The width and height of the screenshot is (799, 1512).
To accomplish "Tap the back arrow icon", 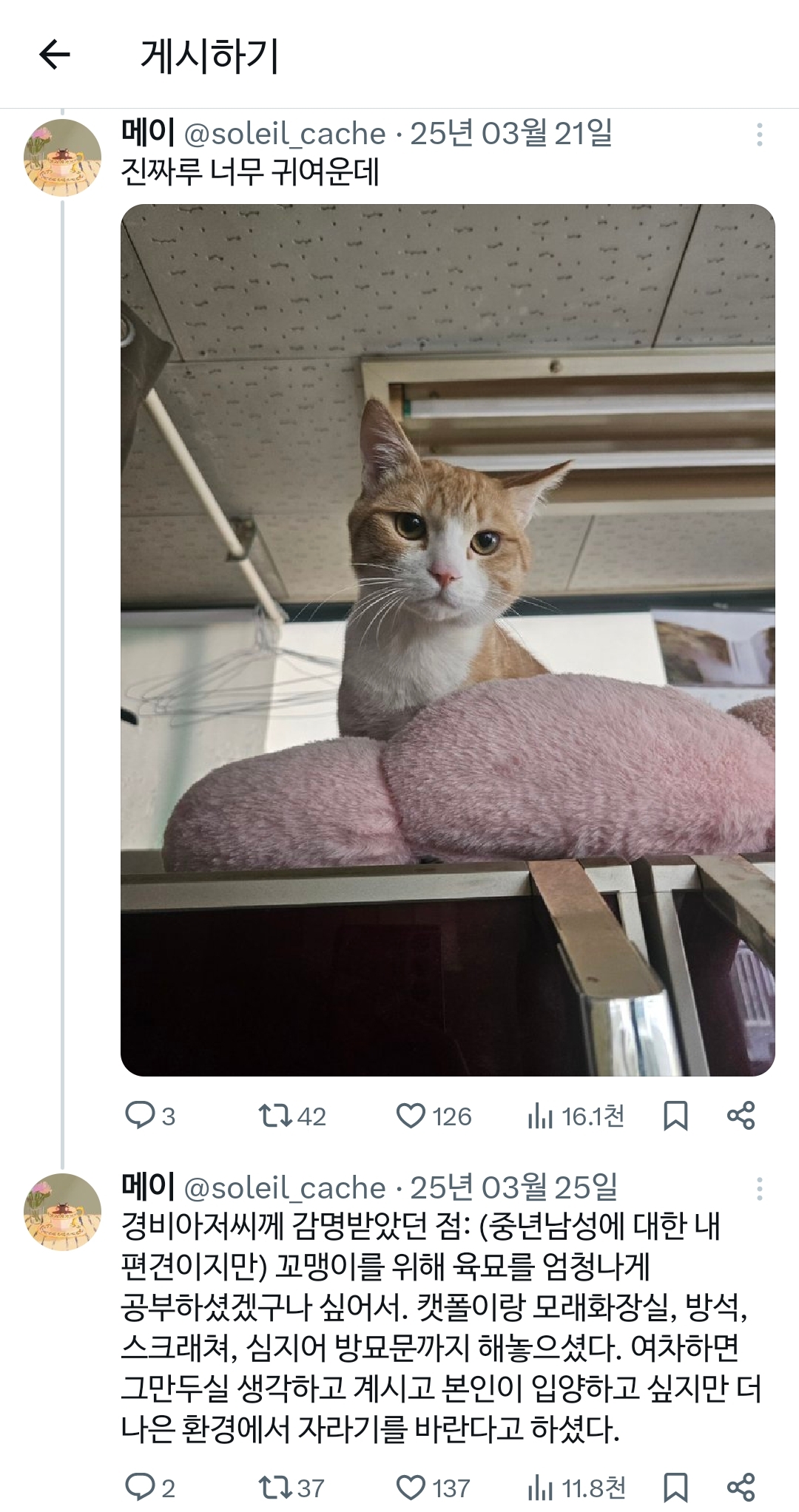I will click(54, 55).
